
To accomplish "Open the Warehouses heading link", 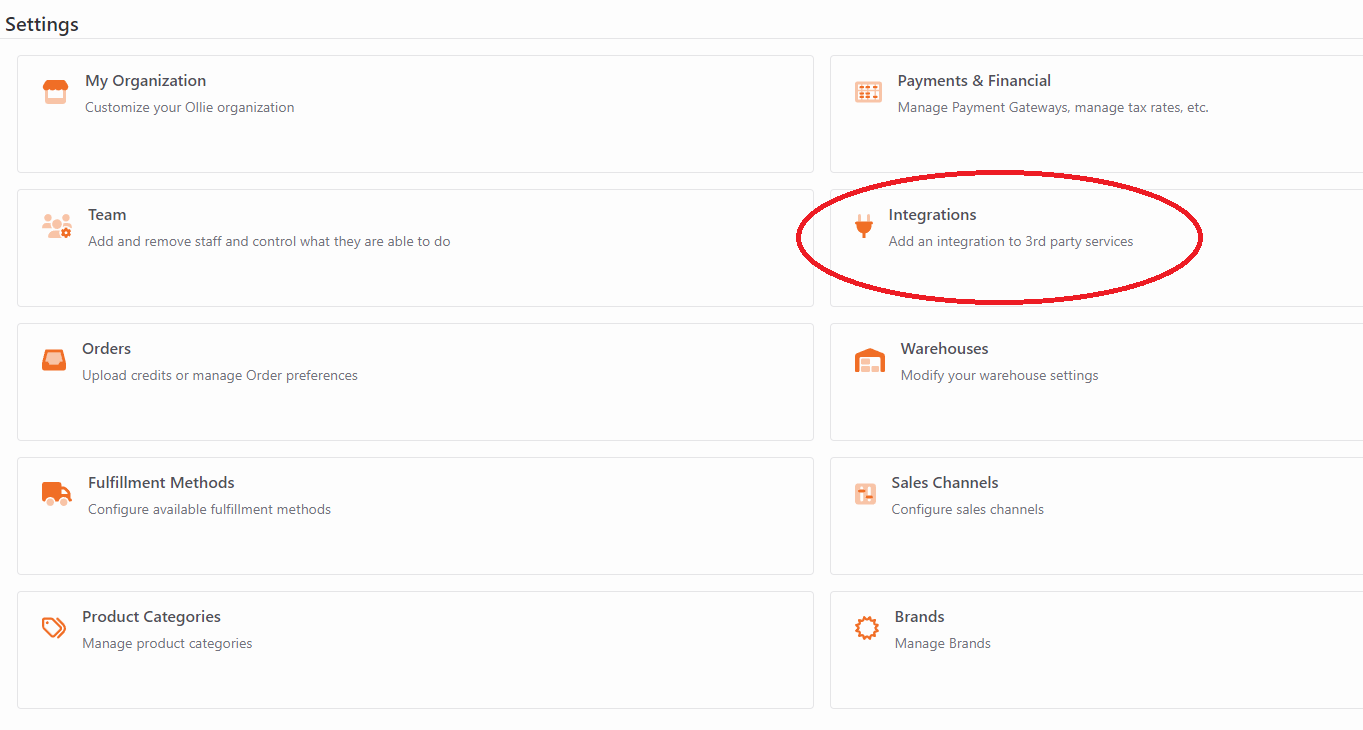I will pyautogui.click(x=944, y=349).
